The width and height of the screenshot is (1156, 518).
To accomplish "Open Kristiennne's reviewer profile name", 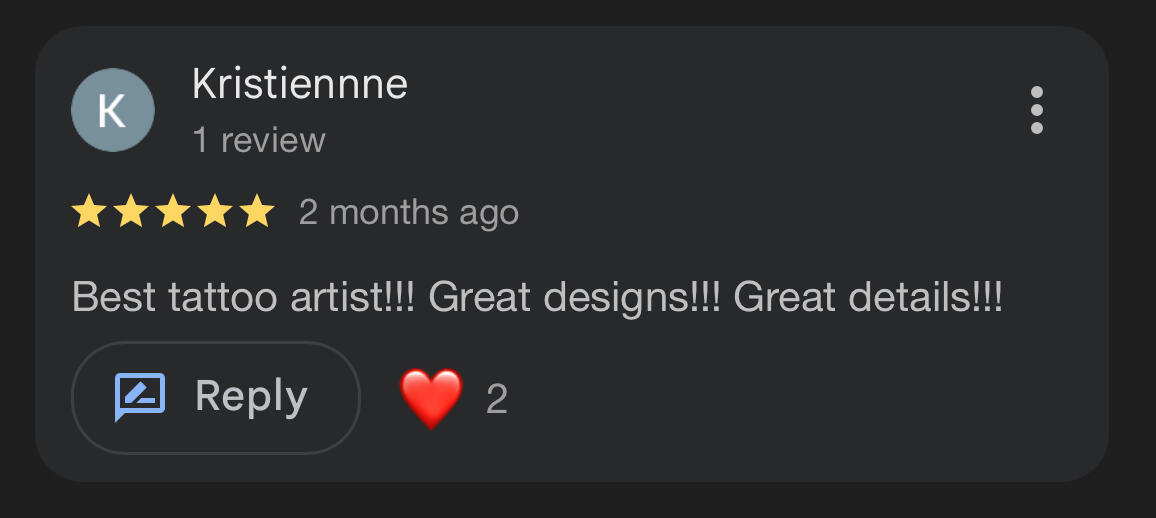I will click(300, 85).
